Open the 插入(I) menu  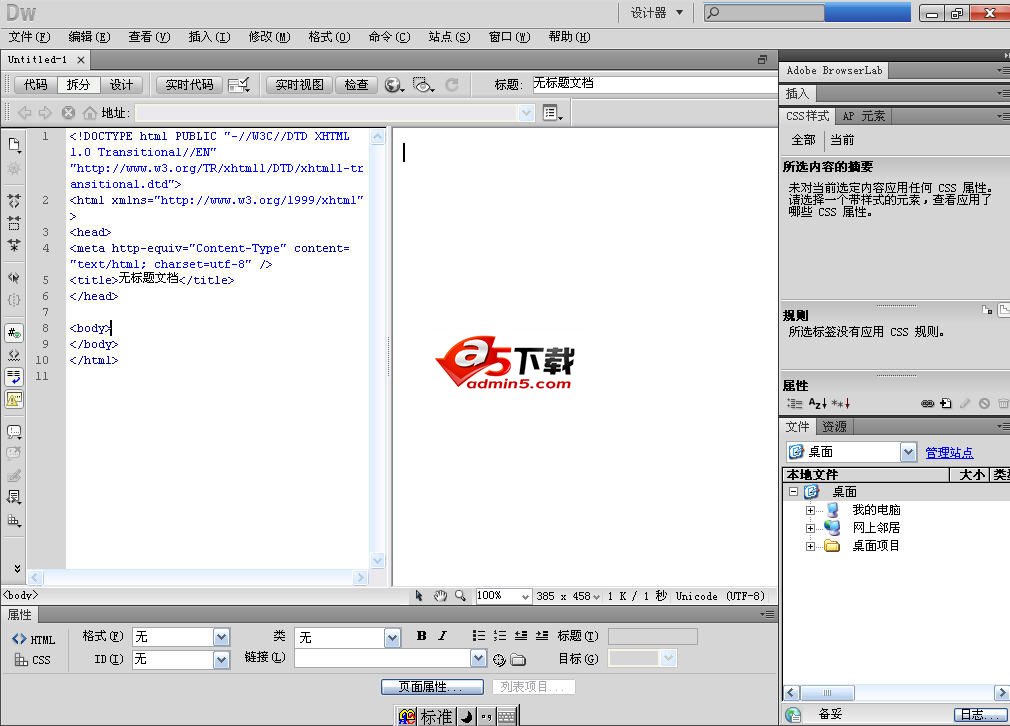(x=209, y=37)
